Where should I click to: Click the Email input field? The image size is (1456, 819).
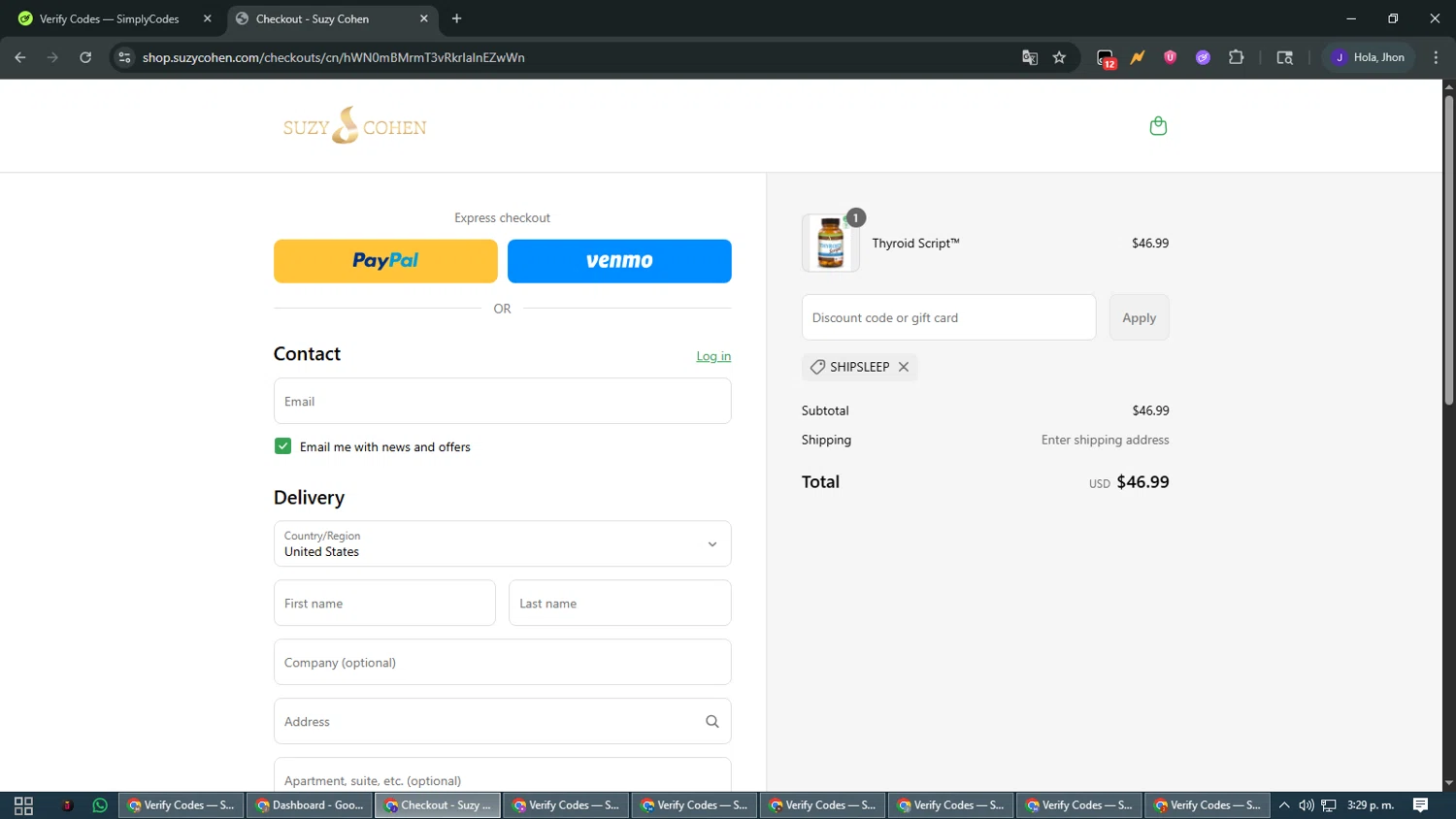[x=502, y=401]
